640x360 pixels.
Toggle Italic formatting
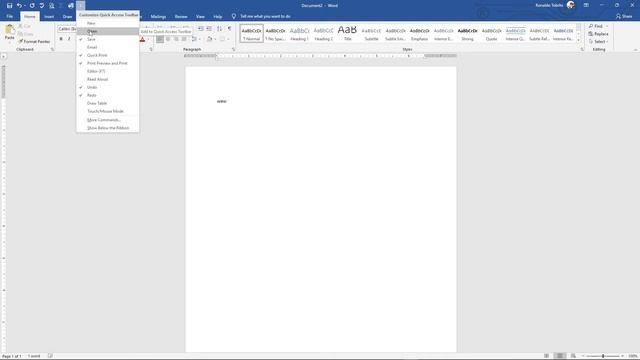(69, 39)
